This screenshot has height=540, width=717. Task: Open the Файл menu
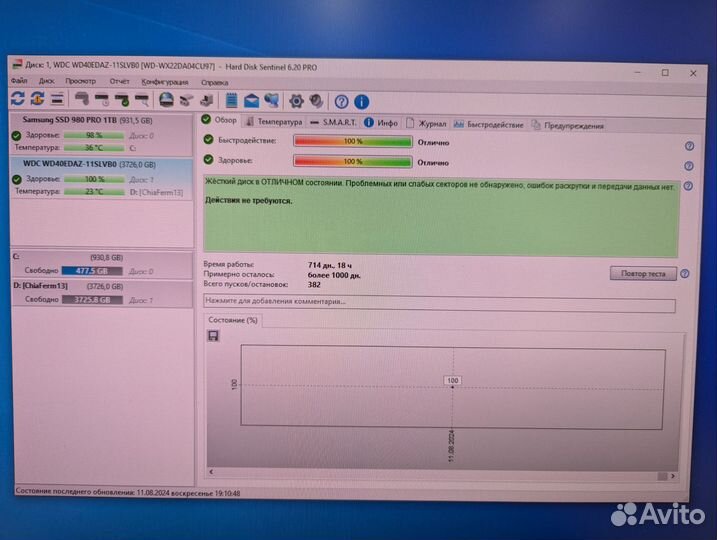click(19, 80)
